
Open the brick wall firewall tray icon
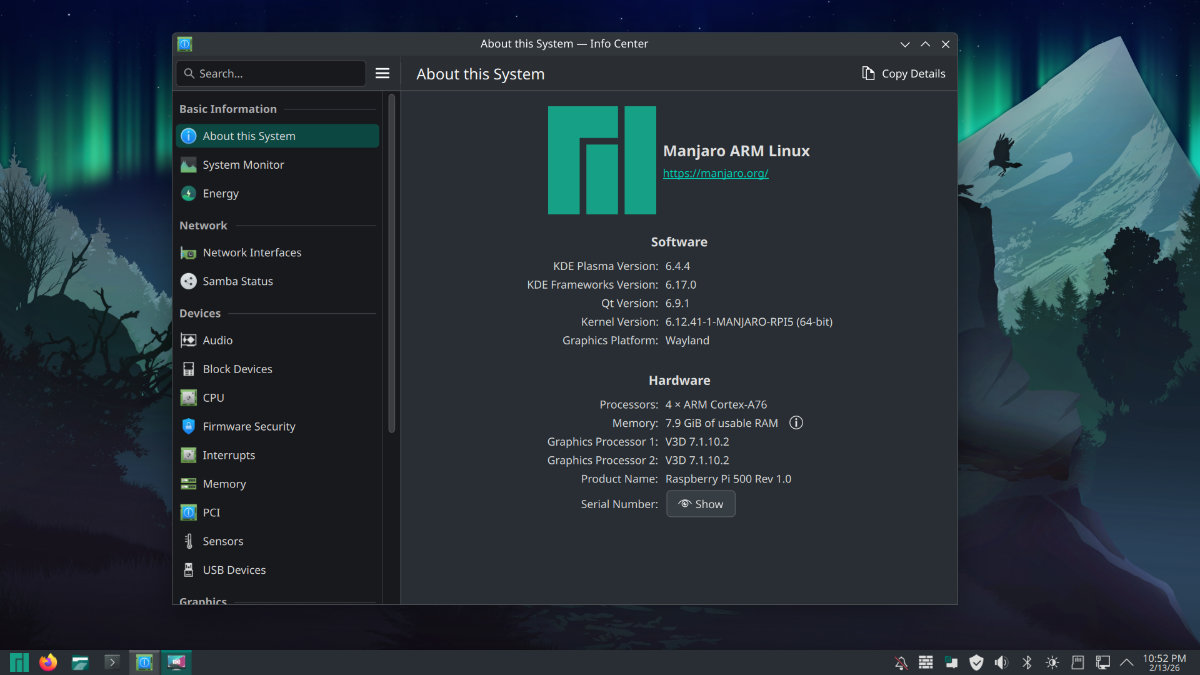926,662
